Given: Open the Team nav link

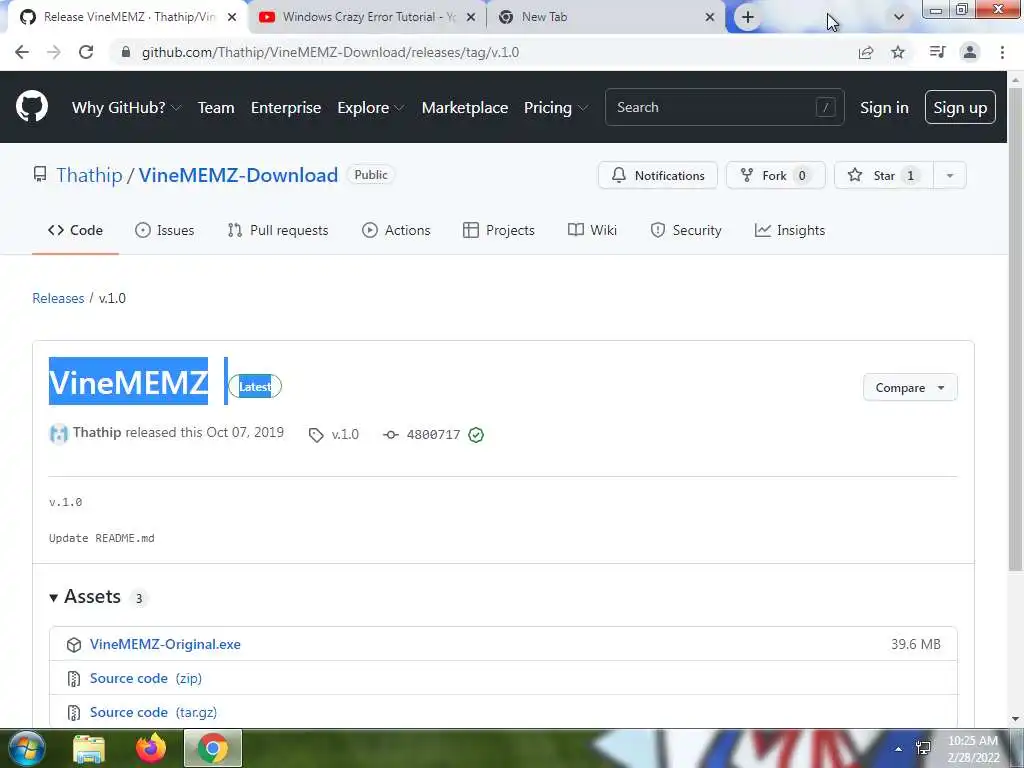Looking at the screenshot, I should 216,108.
